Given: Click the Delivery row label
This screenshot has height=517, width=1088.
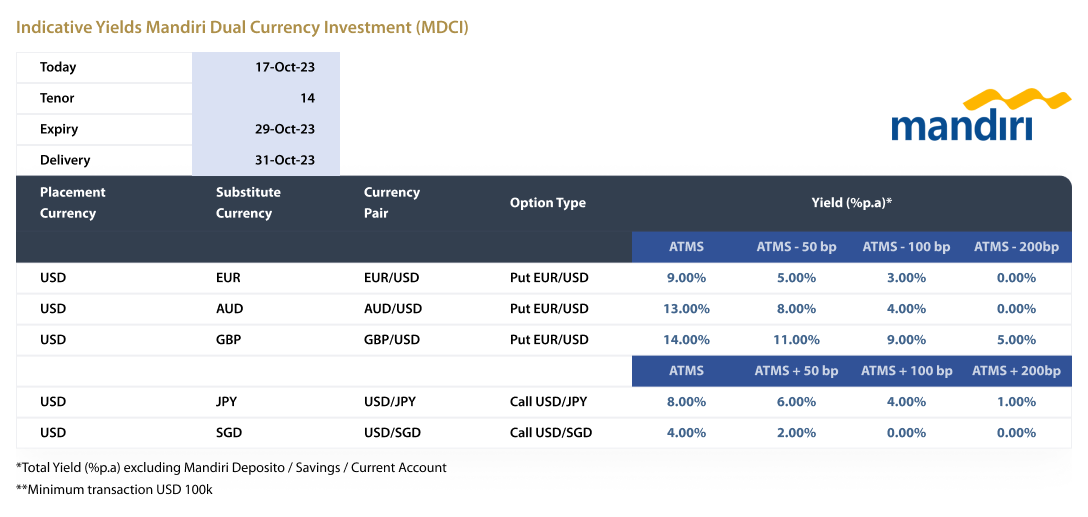Looking at the screenshot, I should [65, 160].
